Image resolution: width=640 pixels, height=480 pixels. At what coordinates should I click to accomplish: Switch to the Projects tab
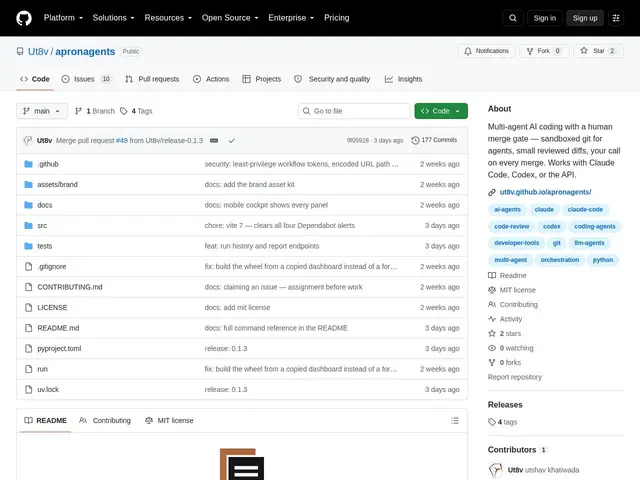(262, 79)
